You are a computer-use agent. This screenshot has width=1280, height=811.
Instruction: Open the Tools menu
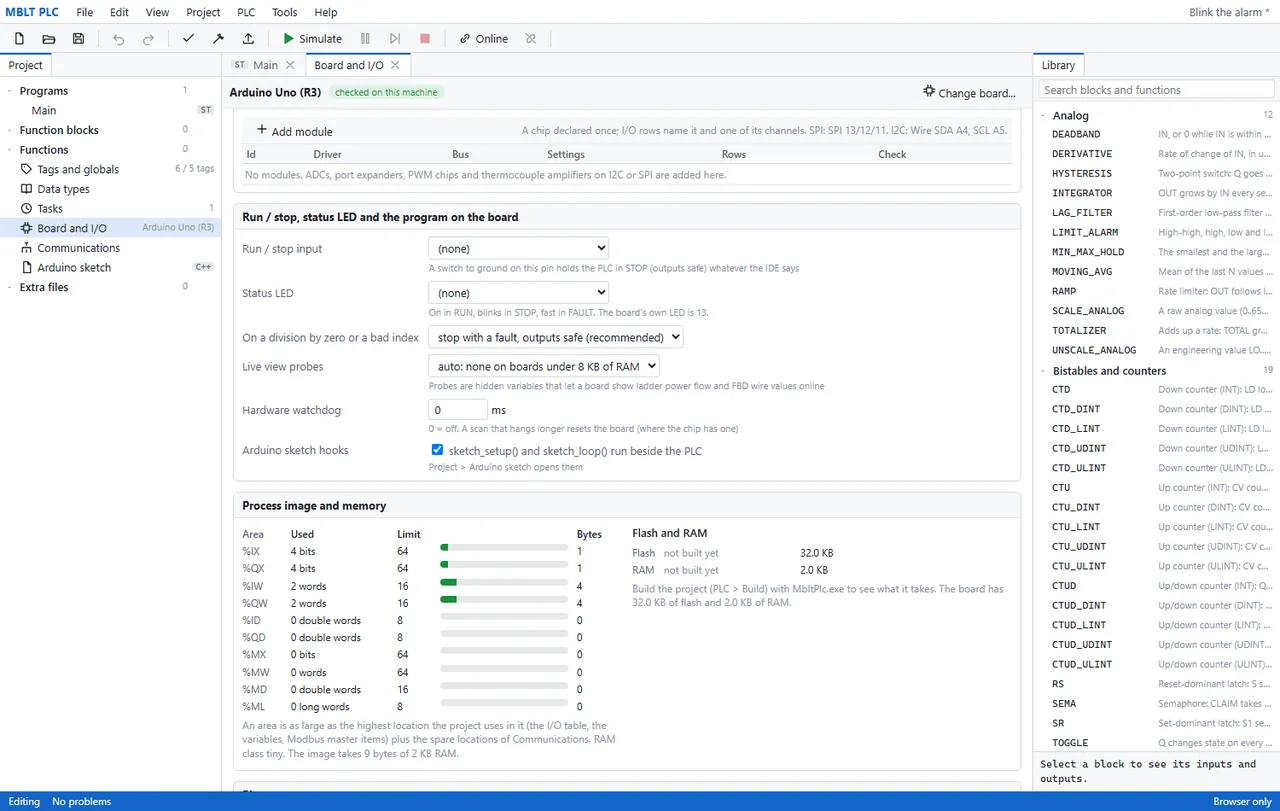(285, 12)
